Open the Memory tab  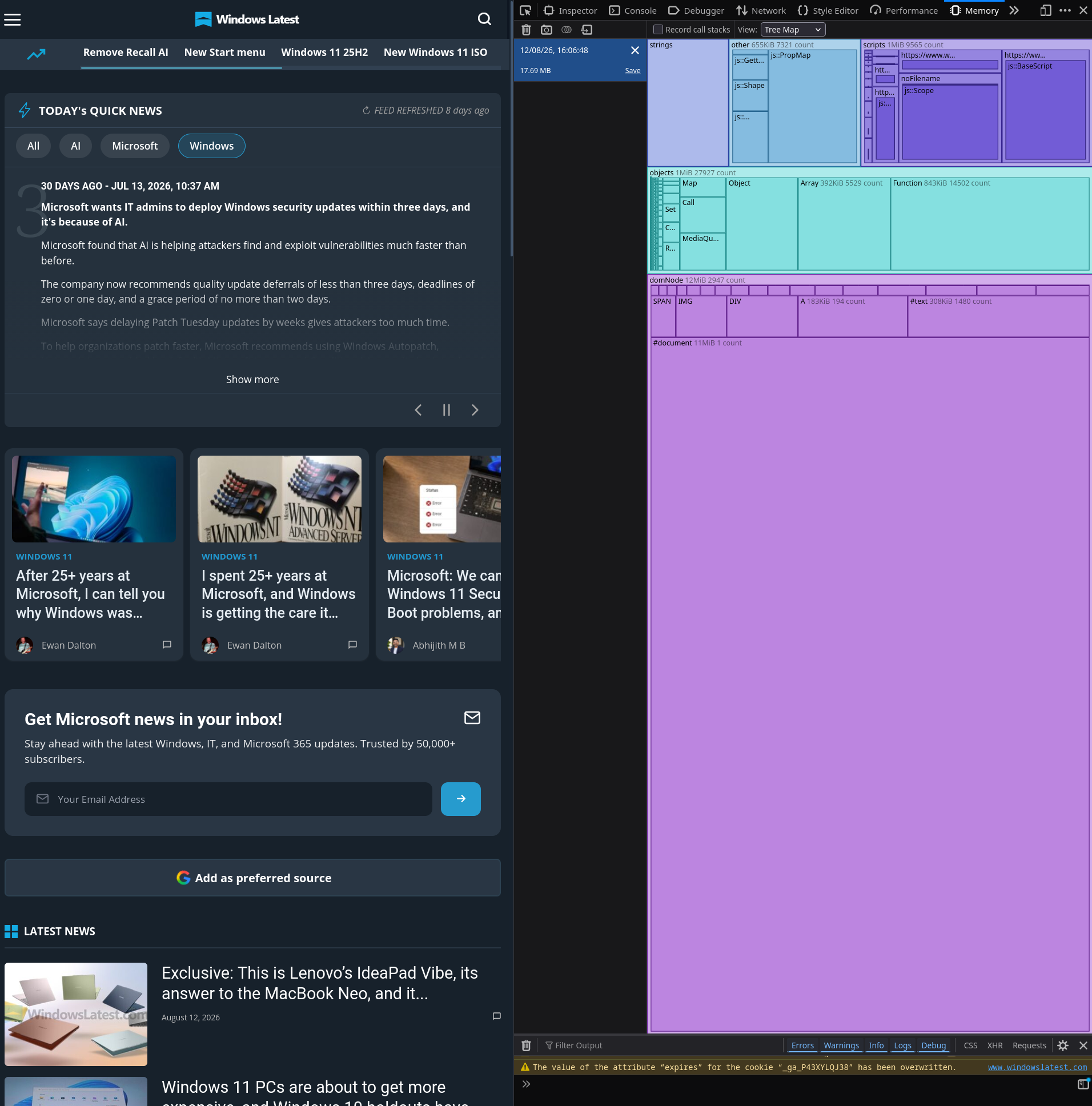click(x=973, y=10)
